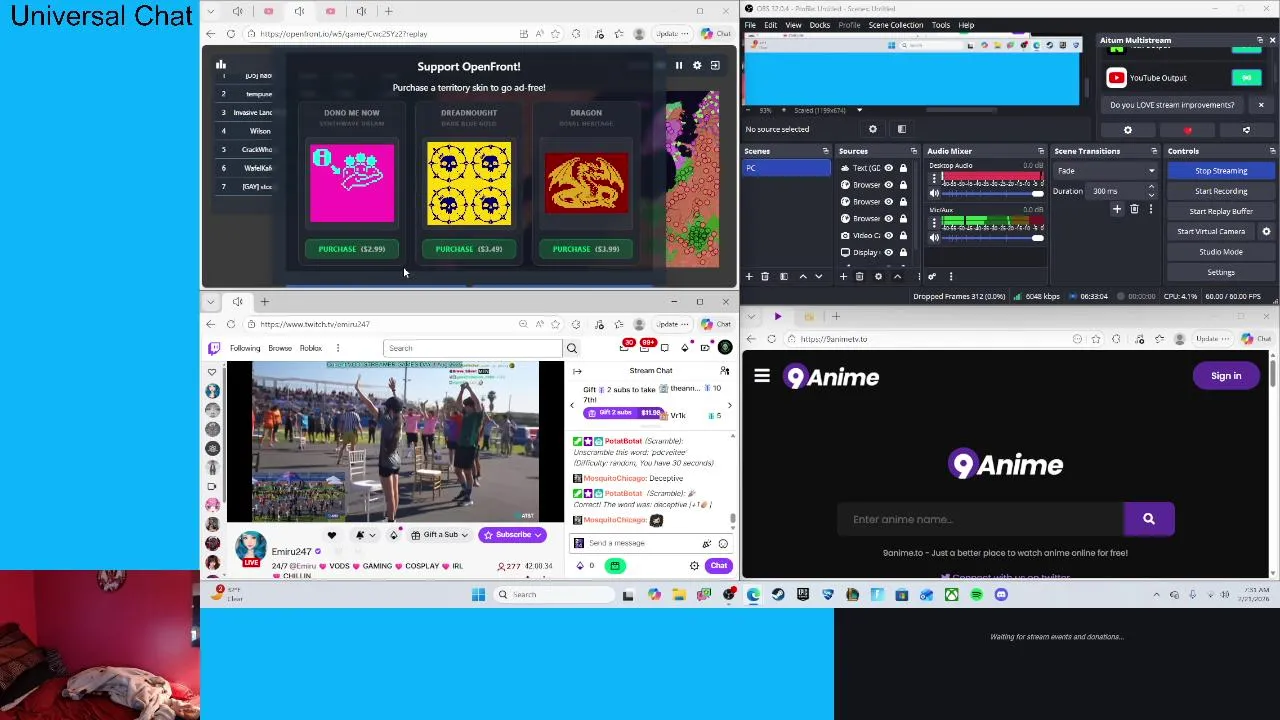This screenshot has height=720, width=1280.
Task: Open Aitum Multistream settings gear
Action: coord(1128,130)
